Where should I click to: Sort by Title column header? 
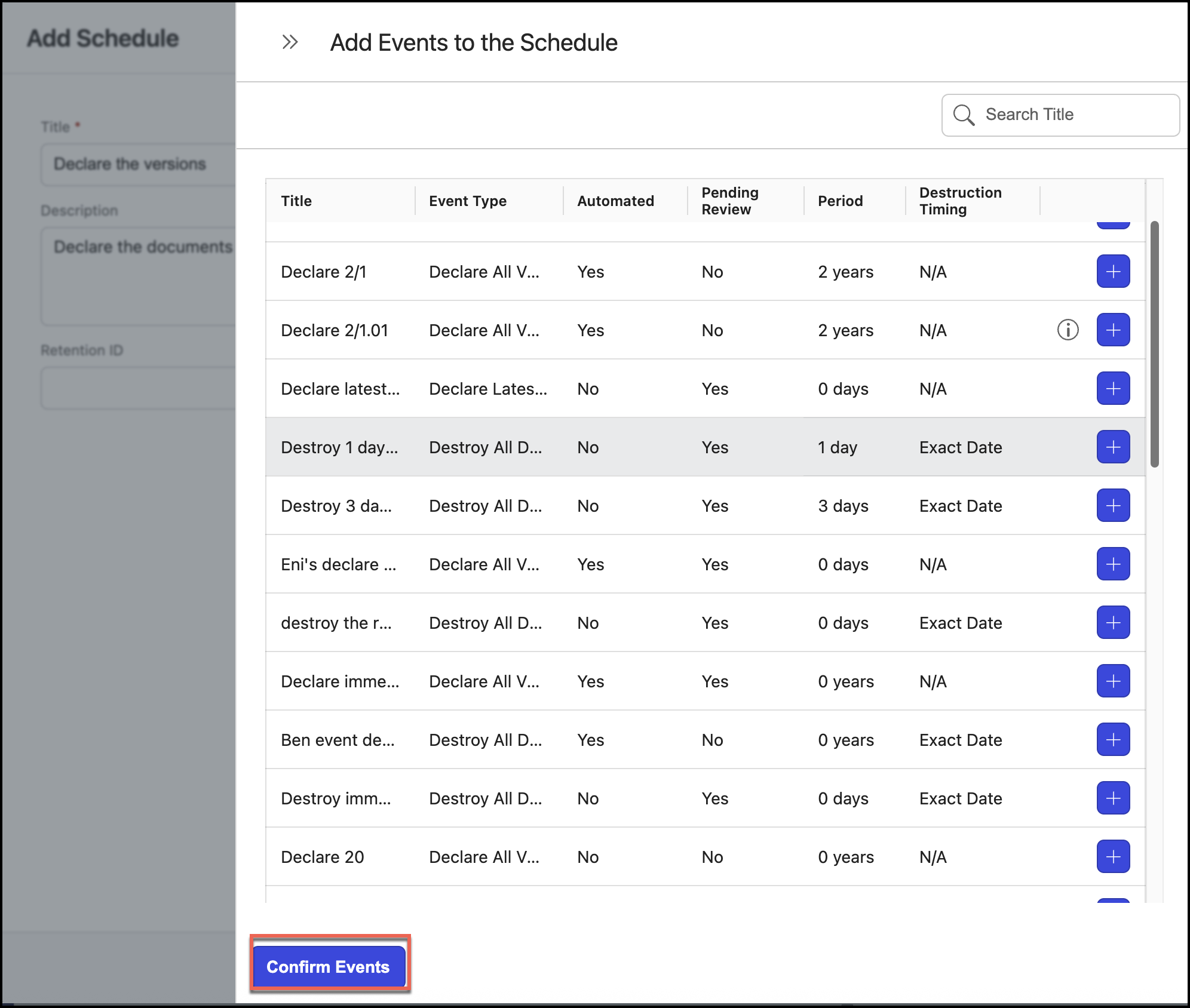click(296, 201)
